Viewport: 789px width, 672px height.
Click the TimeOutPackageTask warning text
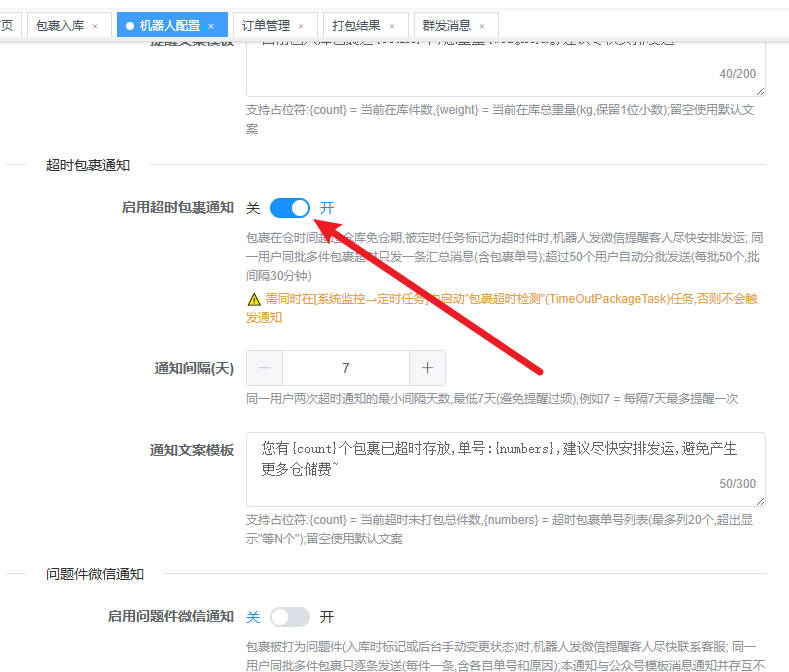point(503,308)
